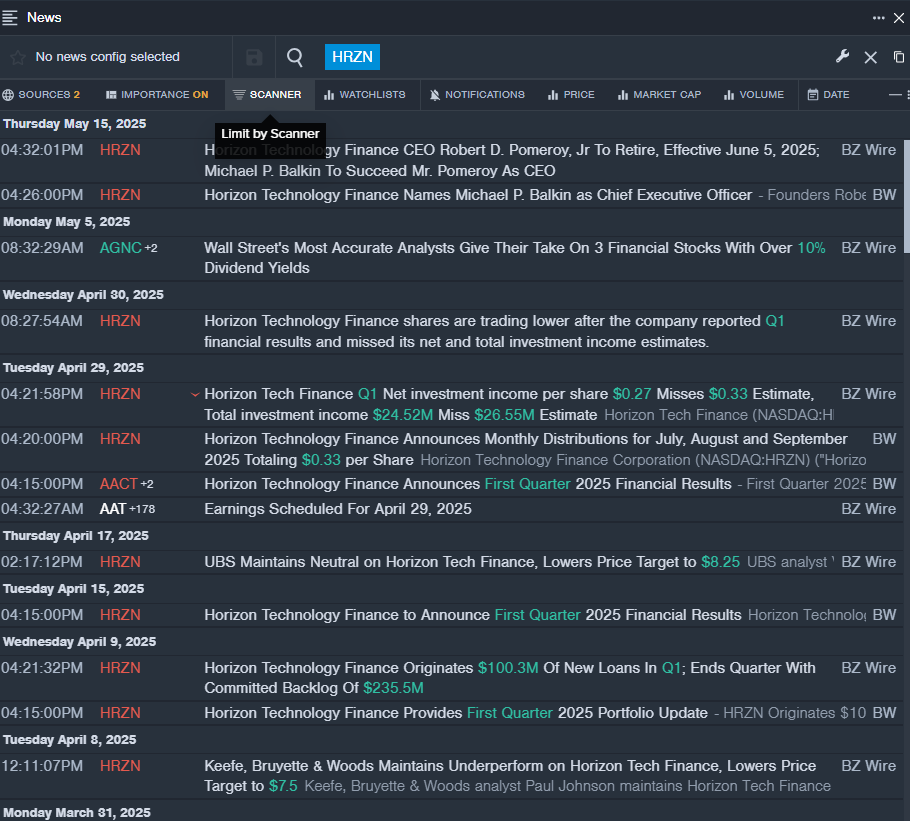Click the minus icon on the filter bar

(x=895, y=95)
